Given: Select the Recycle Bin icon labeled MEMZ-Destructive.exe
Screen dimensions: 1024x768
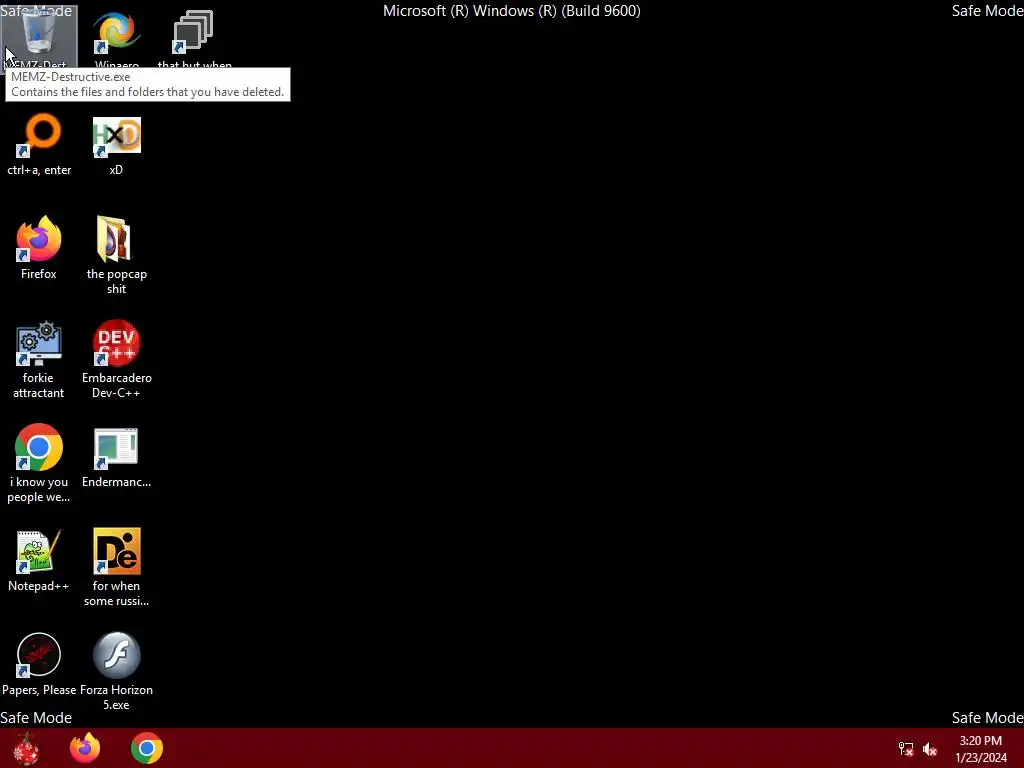Looking at the screenshot, I should [39, 33].
